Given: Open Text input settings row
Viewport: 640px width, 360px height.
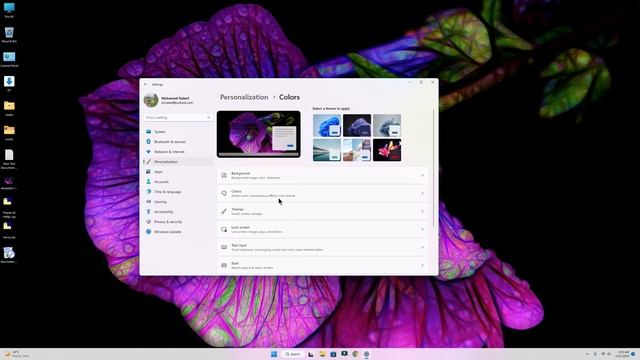Looking at the screenshot, I should coord(323,247).
